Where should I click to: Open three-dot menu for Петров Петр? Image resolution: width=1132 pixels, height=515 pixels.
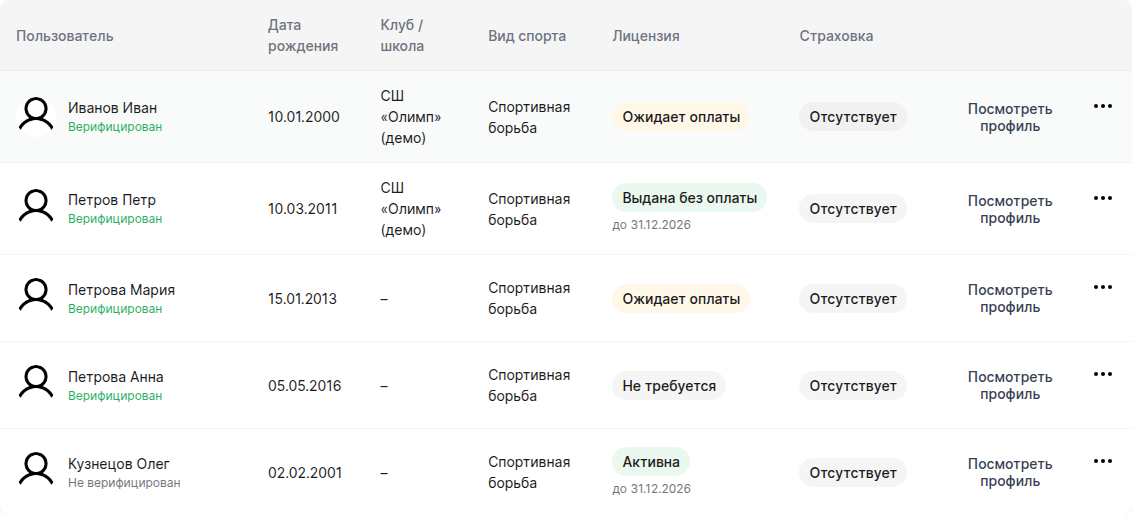pos(1102,198)
